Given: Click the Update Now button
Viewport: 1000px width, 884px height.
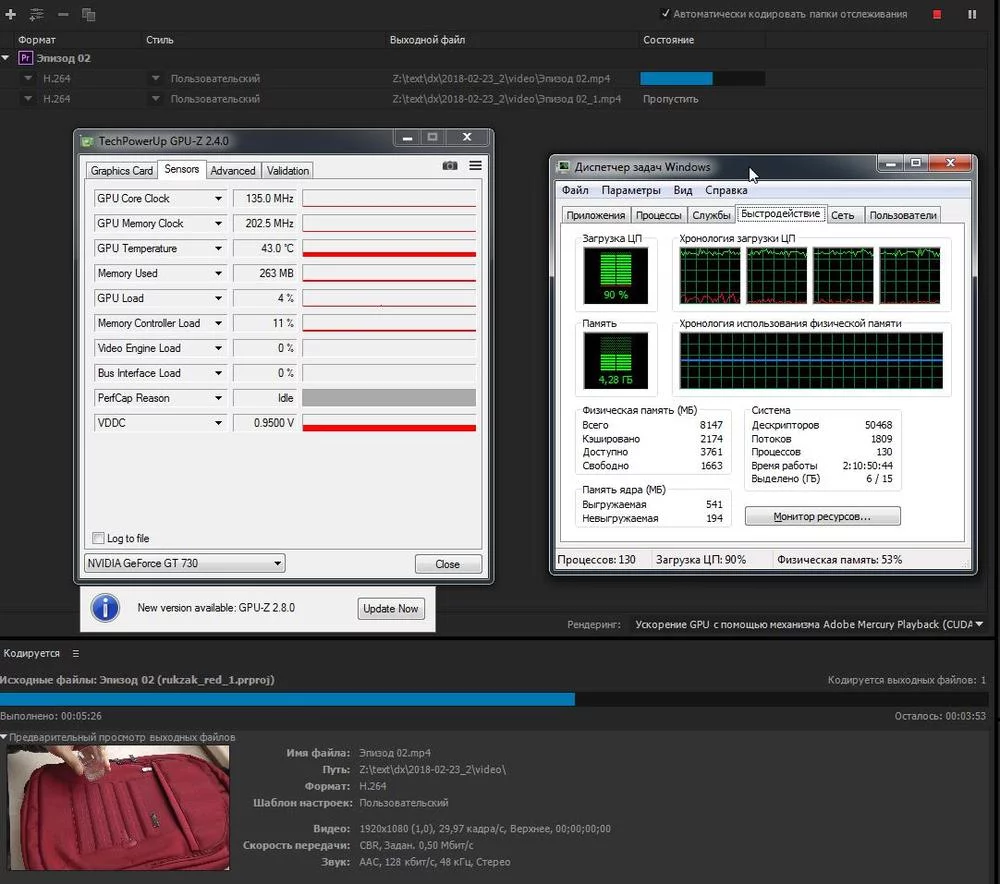Looking at the screenshot, I should [391, 608].
